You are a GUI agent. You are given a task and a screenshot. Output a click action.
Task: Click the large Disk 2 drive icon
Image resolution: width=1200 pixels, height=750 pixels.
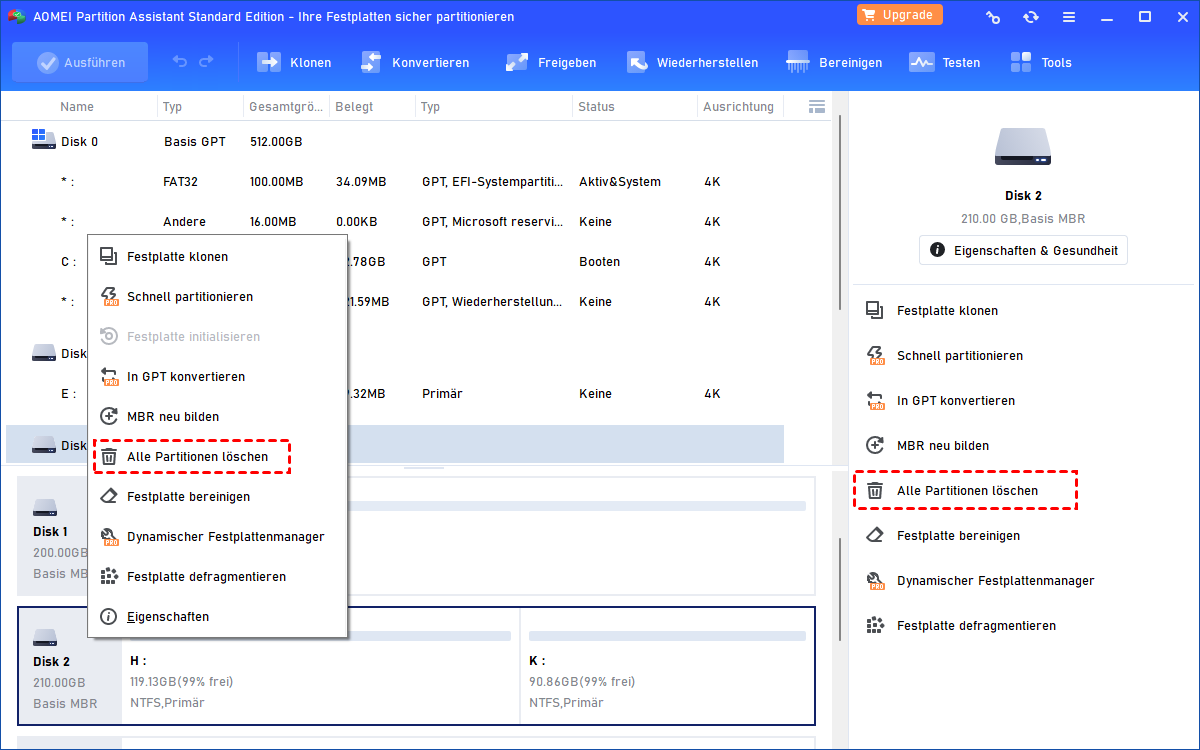(1023, 147)
